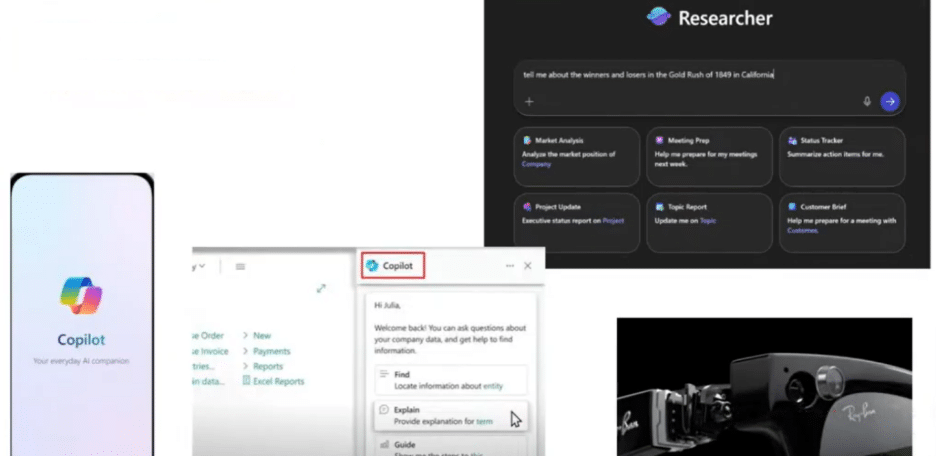Click the hamburger menu icon in the toolbar
This screenshot has width=936, height=456.
point(240,266)
